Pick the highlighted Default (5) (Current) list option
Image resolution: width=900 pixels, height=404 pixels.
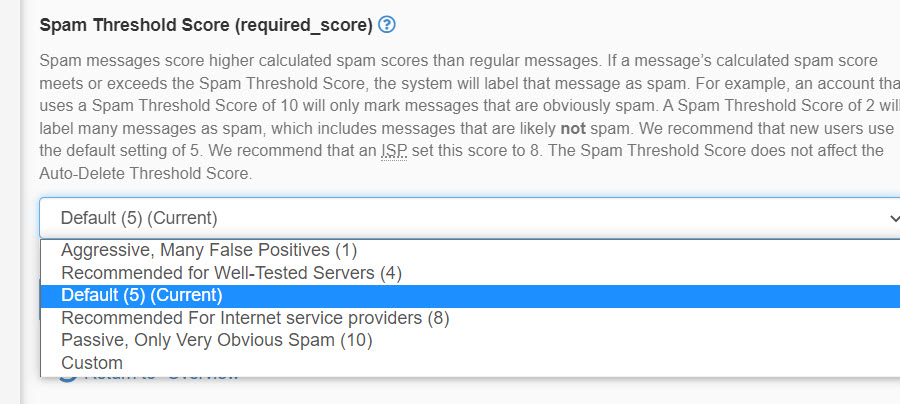pyautogui.click(x=142, y=295)
